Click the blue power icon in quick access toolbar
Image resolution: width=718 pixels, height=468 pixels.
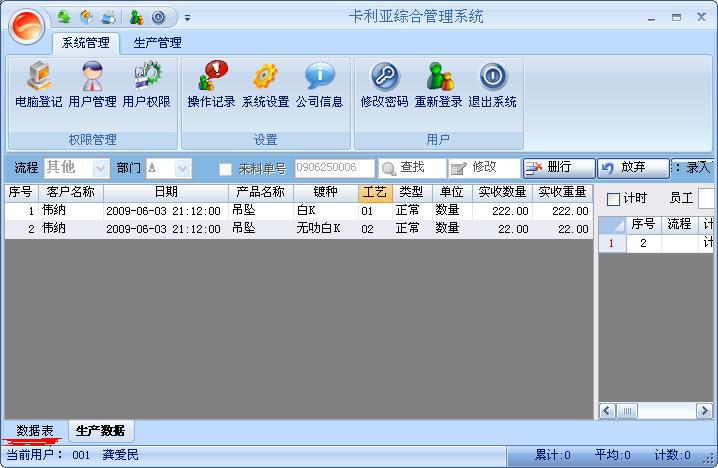tap(158, 17)
